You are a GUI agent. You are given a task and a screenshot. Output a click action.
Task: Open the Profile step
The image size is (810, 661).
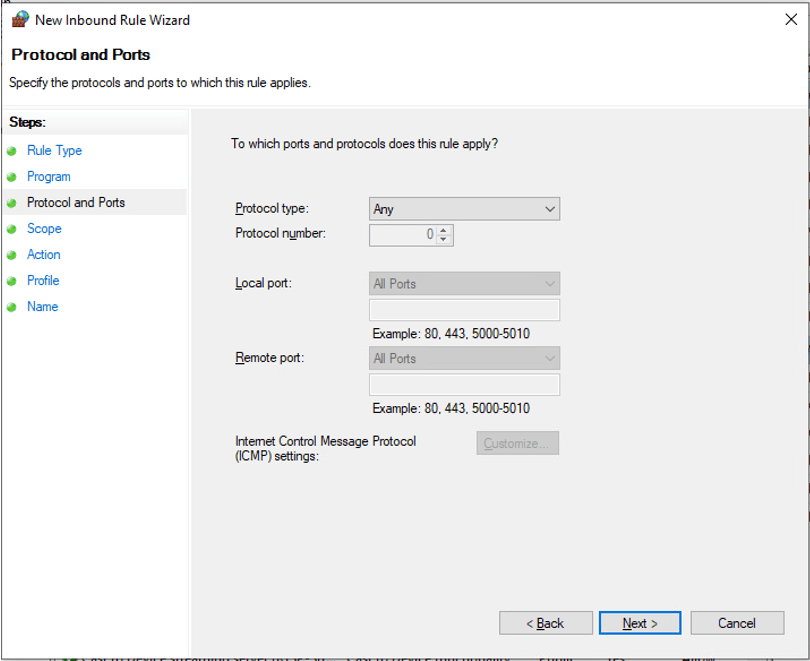click(43, 280)
